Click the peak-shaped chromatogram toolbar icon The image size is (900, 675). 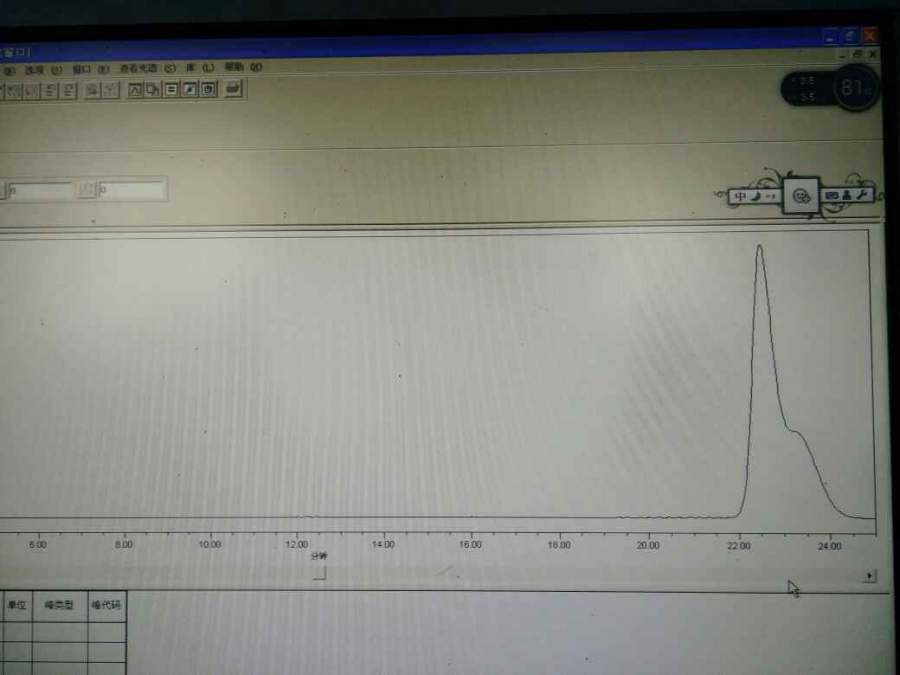(x=135, y=90)
